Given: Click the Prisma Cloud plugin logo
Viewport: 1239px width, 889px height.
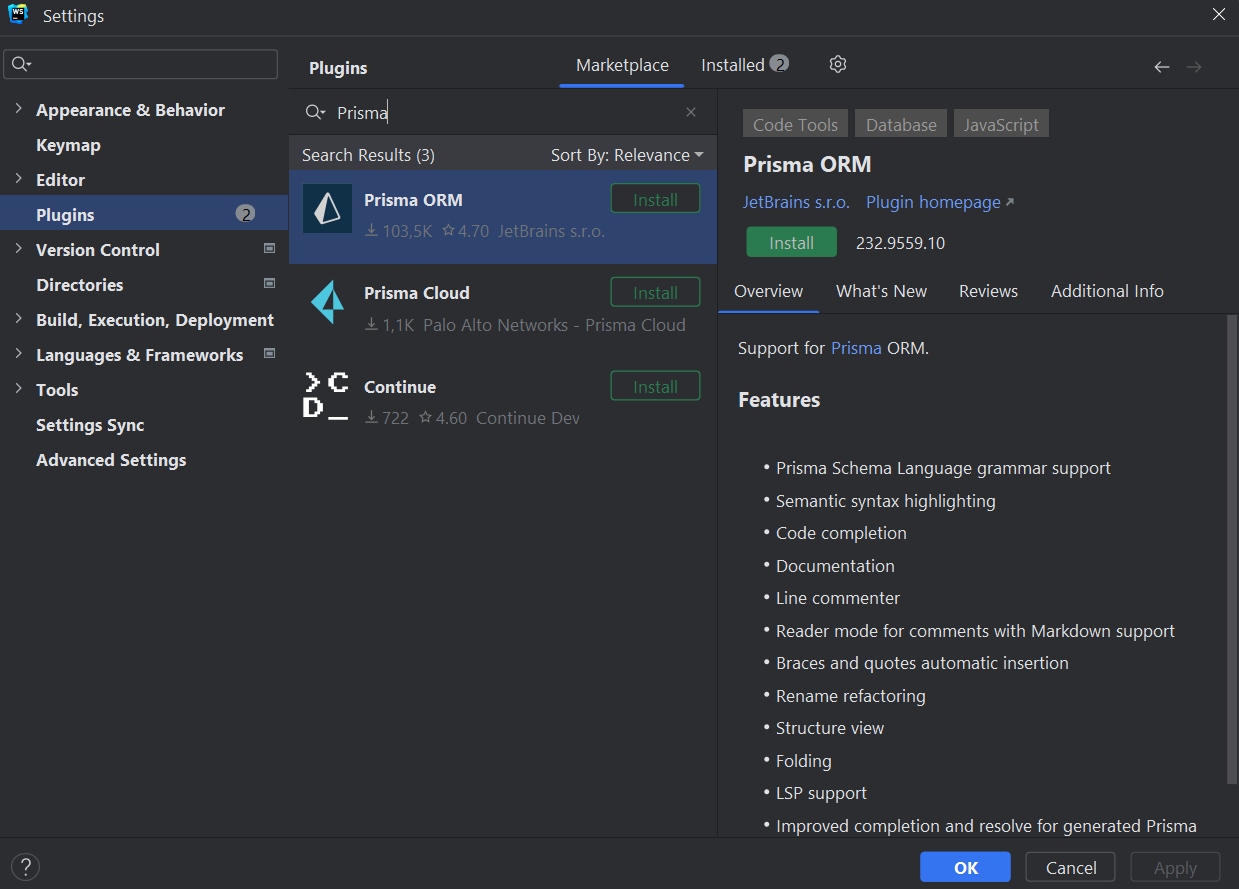Looking at the screenshot, I should coord(327,302).
